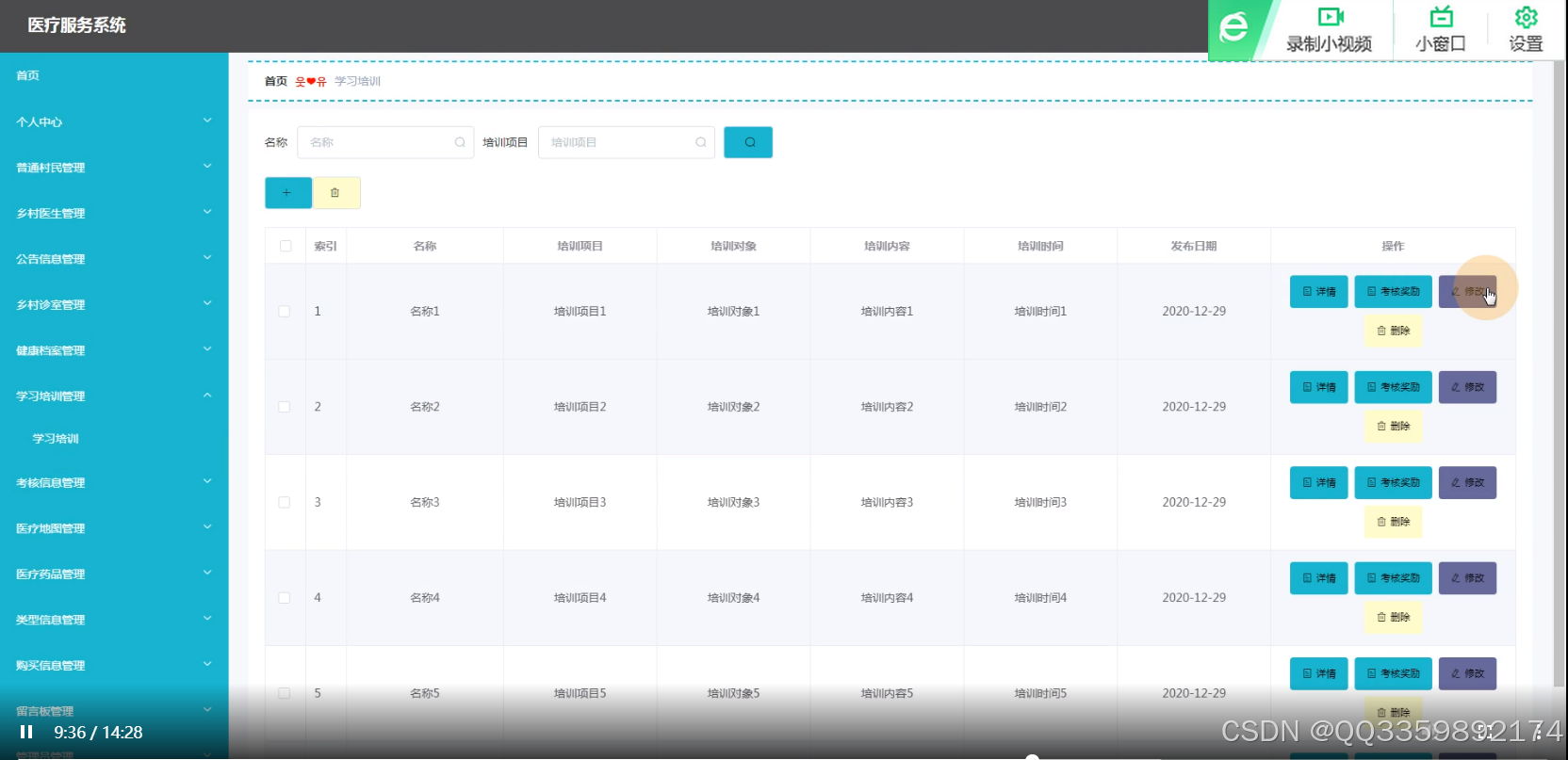Click 考核奖励 button for row 名称1
Viewport: 1568px width, 760px height.
pos(1393,291)
